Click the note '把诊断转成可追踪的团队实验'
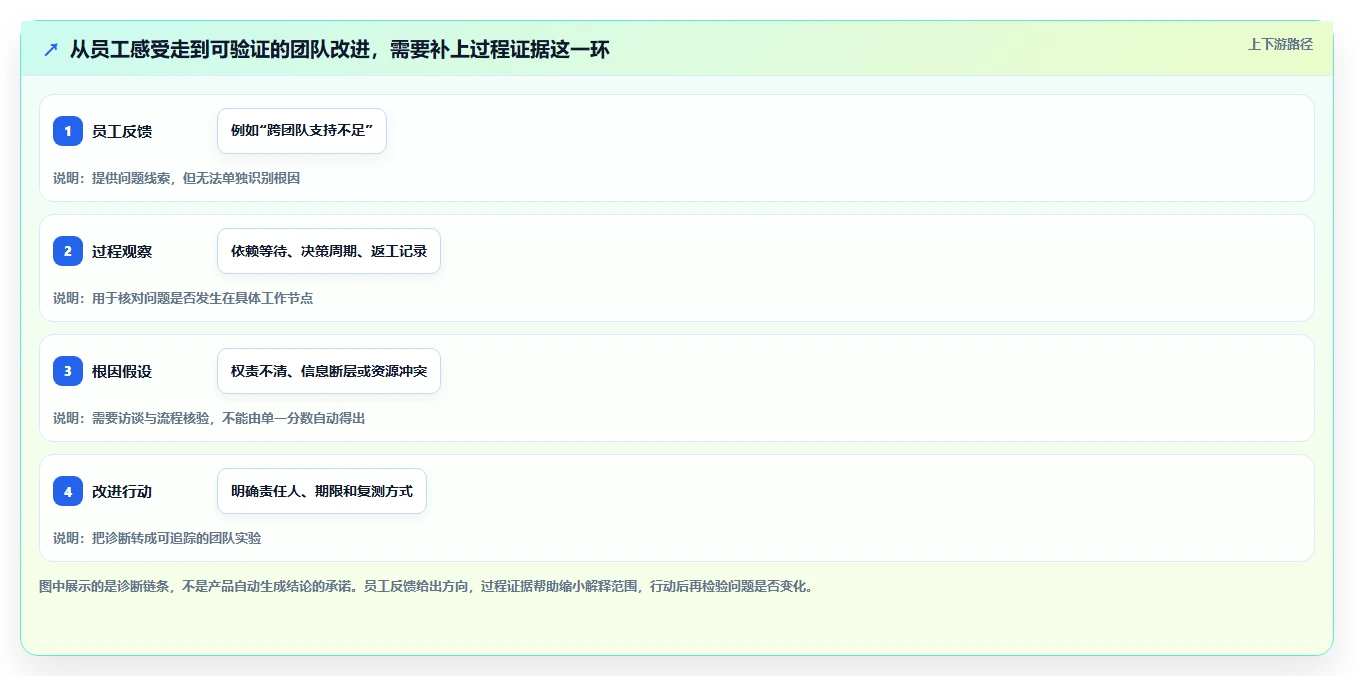Image resolution: width=1354 pixels, height=676 pixels. [176, 538]
